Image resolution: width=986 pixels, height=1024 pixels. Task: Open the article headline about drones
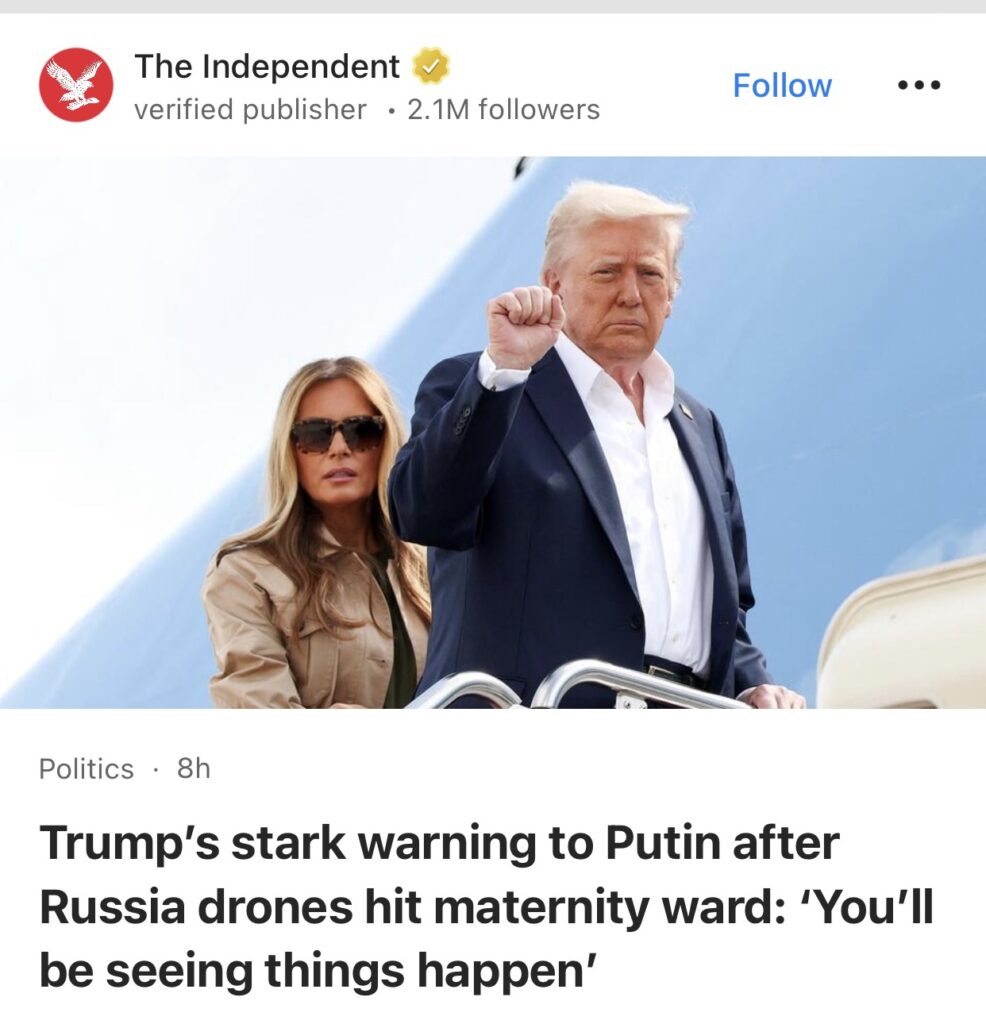pyautogui.click(x=486, y=906)
